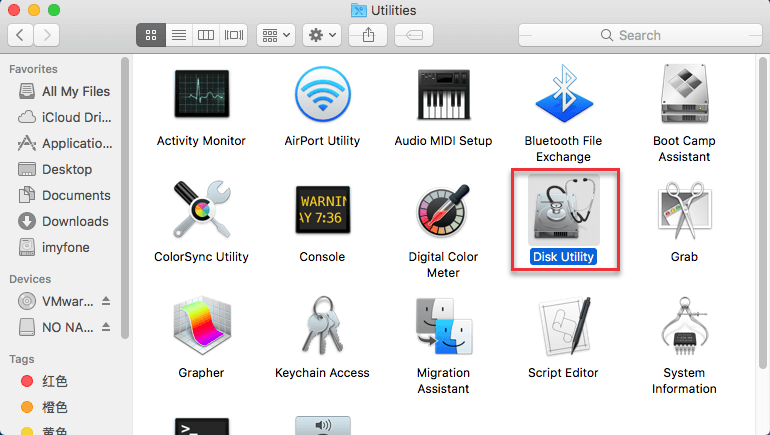Viewport: 770px width, 435px height.
Task: Select the Script Editor icon
Action: click(x=564, y=326)
